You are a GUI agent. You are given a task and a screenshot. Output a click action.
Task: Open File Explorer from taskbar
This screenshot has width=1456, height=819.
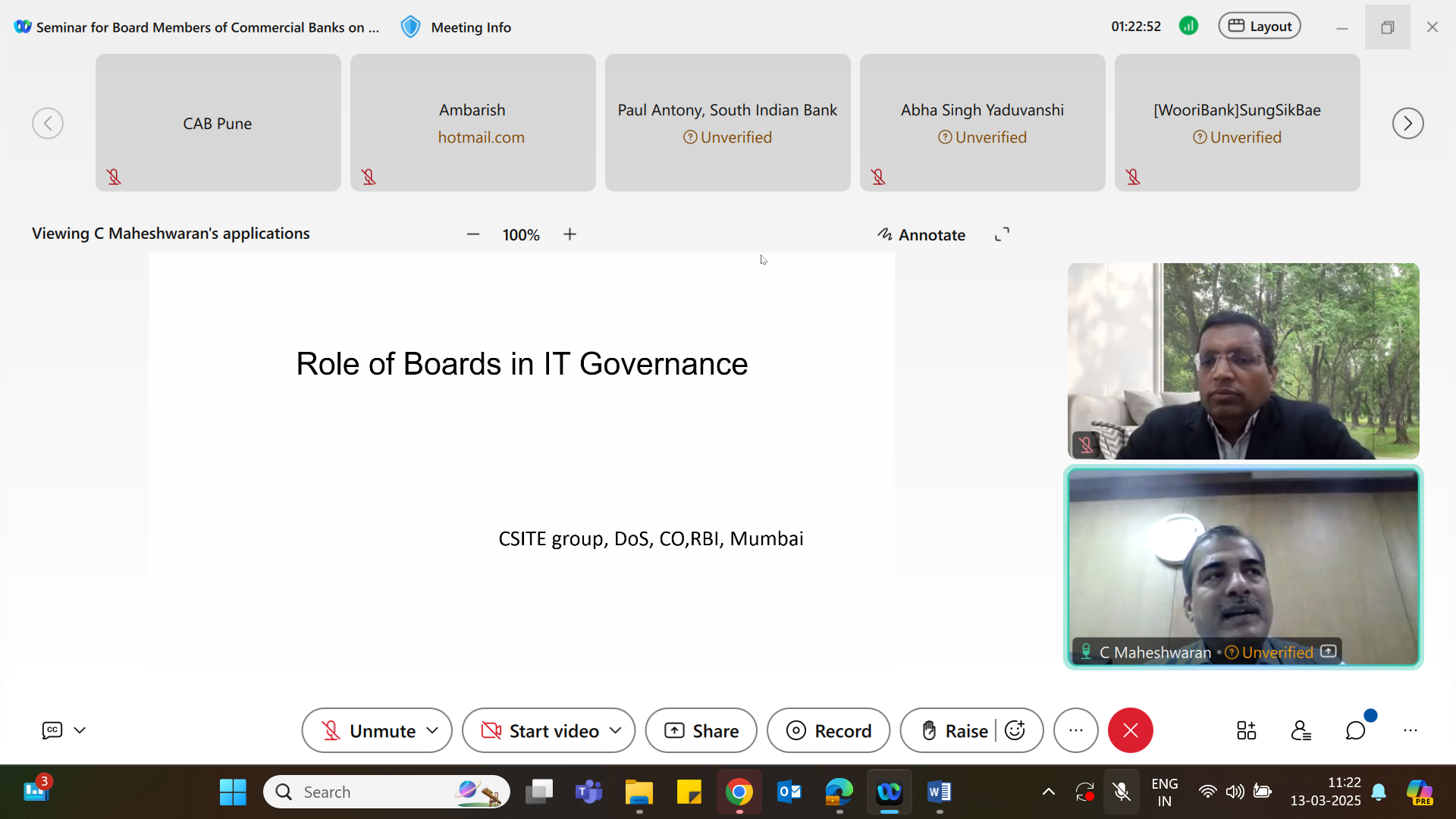point(639,792)
